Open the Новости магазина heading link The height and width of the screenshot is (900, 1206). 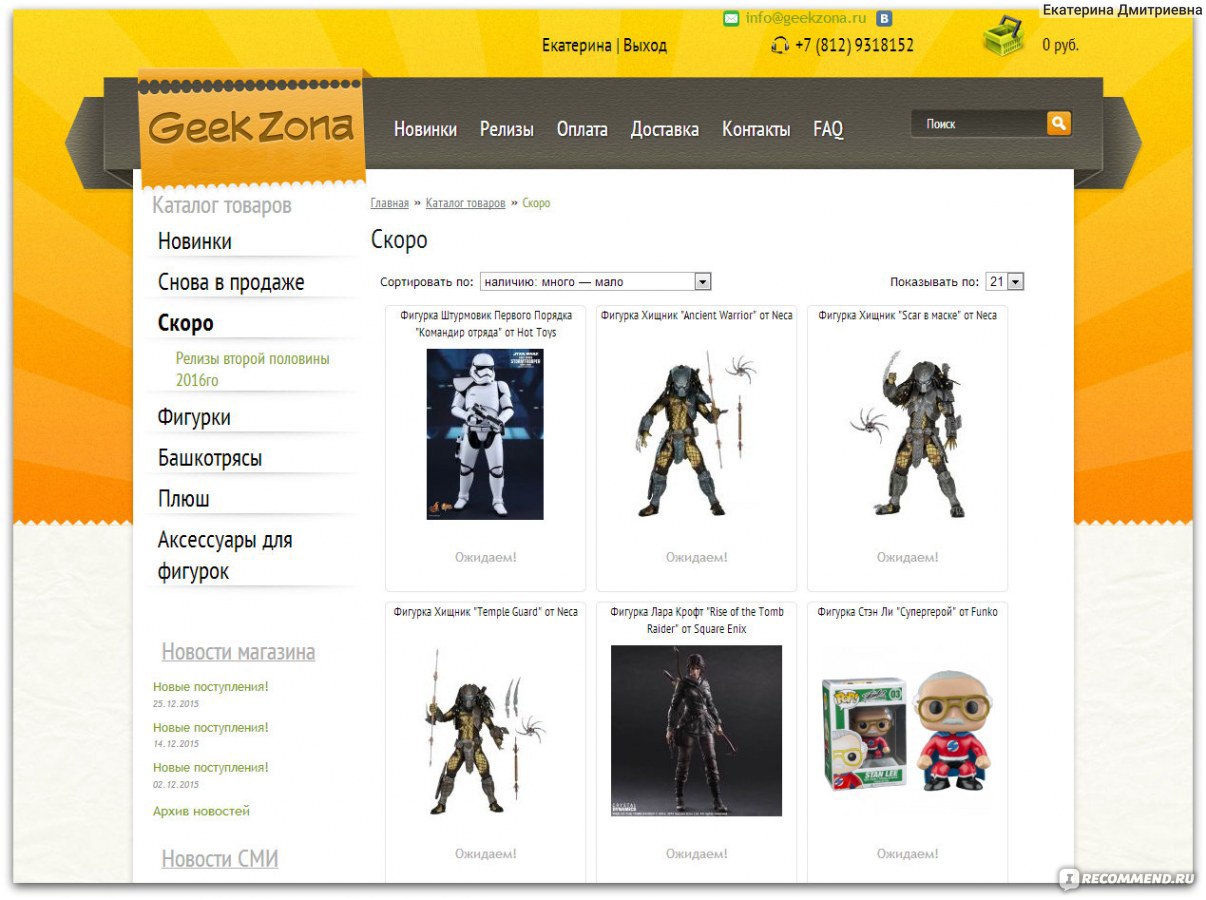click(x=238, y=652)
